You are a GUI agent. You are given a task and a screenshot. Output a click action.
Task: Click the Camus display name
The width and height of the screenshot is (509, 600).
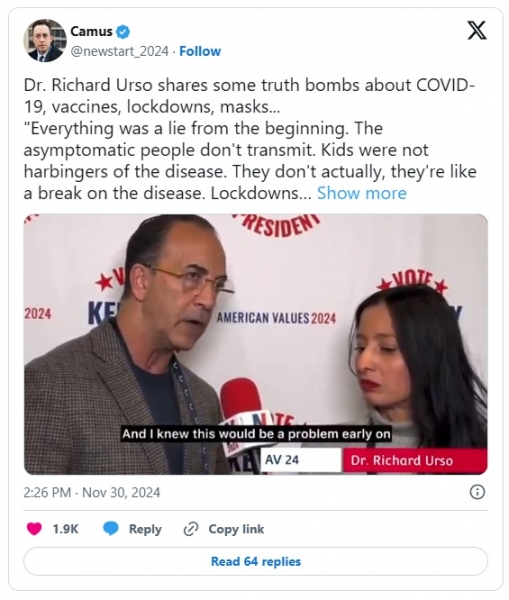[x=91, y=31]
